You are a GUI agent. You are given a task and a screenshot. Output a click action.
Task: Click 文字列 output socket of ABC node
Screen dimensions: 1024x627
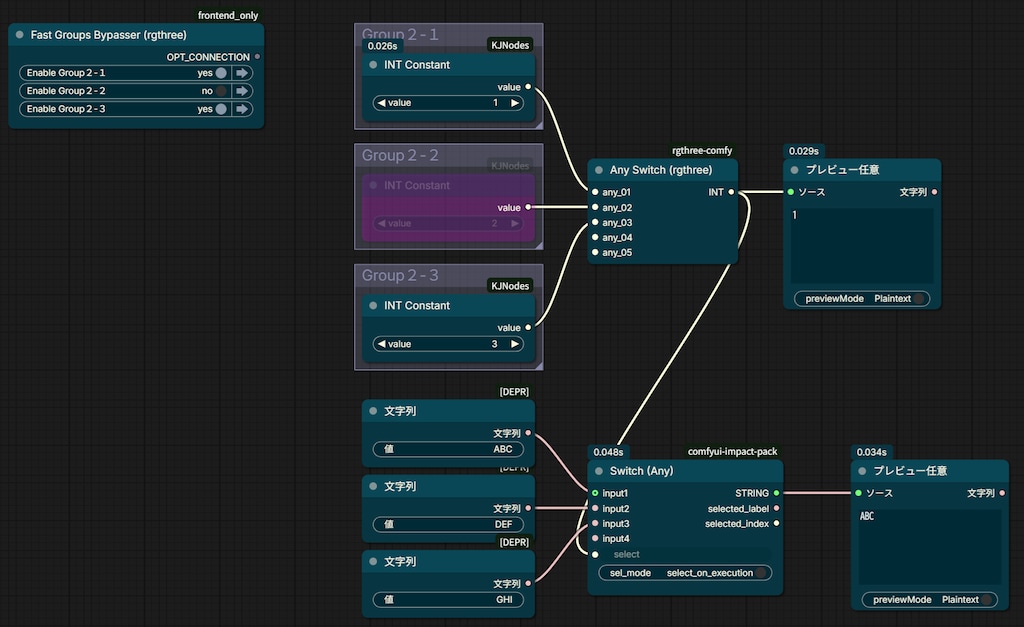tap(528, 432)
